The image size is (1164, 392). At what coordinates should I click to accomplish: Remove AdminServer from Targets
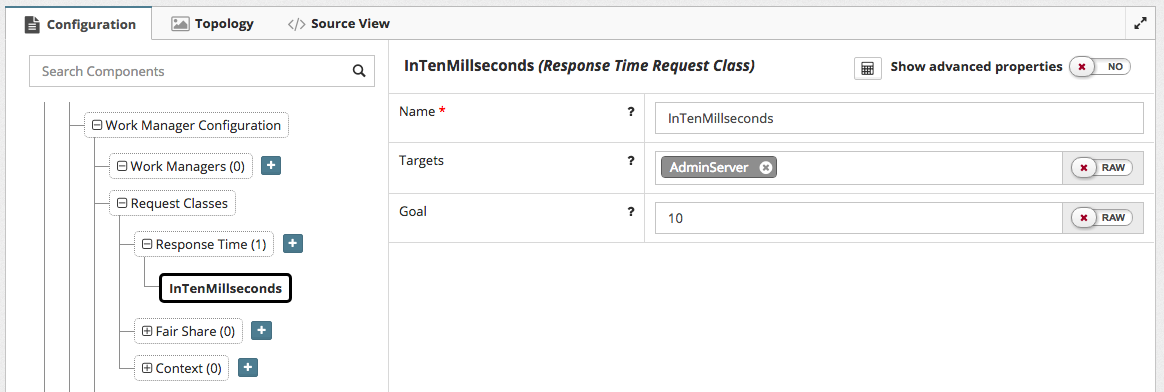click(765, 168)
